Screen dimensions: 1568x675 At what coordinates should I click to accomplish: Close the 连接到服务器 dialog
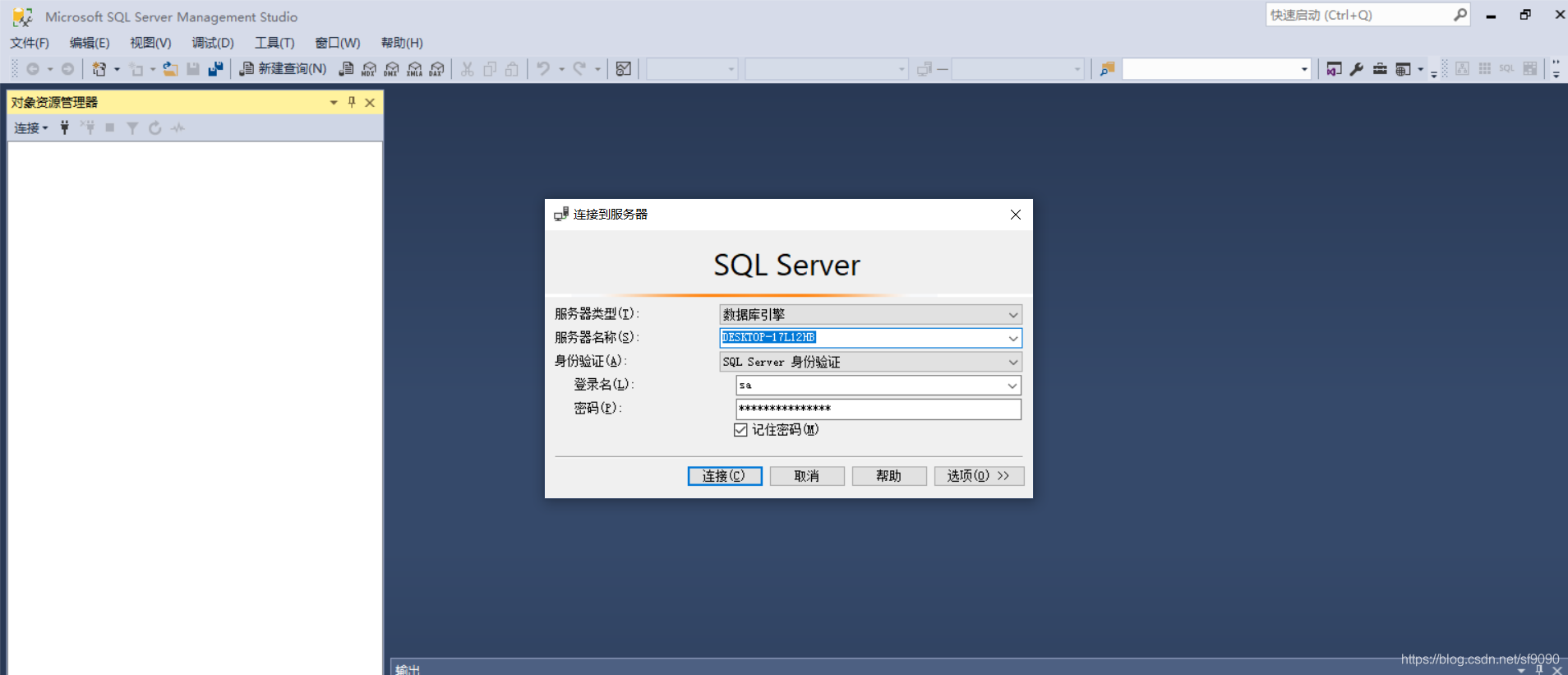pyautogui.click(x=1016, y=215)
